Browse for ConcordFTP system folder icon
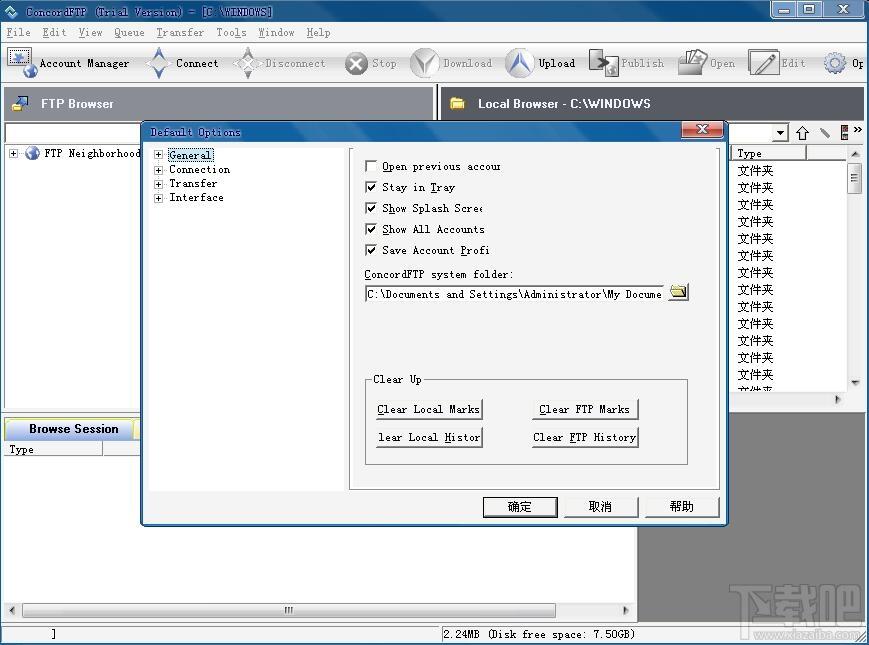The width and height of the screenshot is (869, 645). pos(678,292)
